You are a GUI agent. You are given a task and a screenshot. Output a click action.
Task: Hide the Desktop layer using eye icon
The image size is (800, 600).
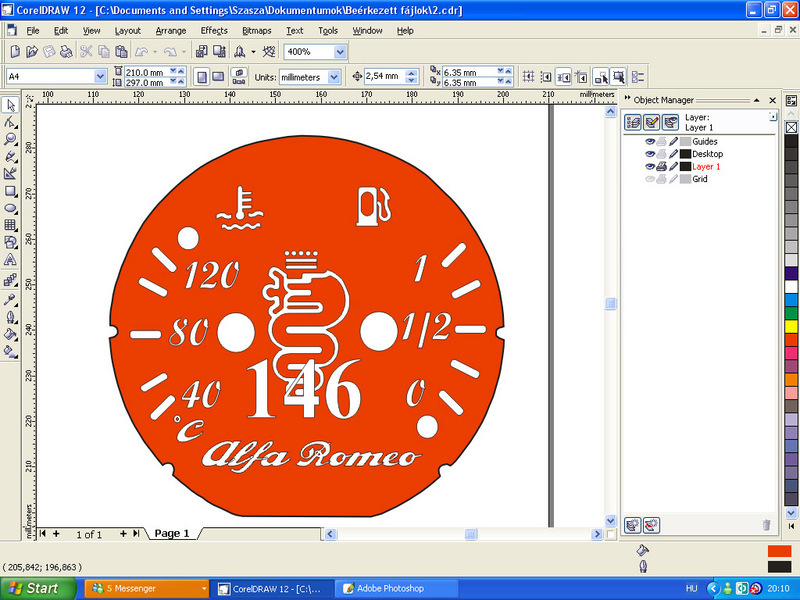(x=649, y=154)
